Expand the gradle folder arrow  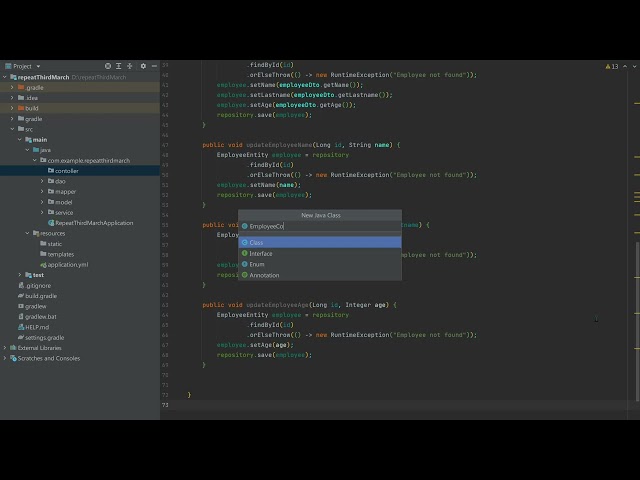click(12, 119)
